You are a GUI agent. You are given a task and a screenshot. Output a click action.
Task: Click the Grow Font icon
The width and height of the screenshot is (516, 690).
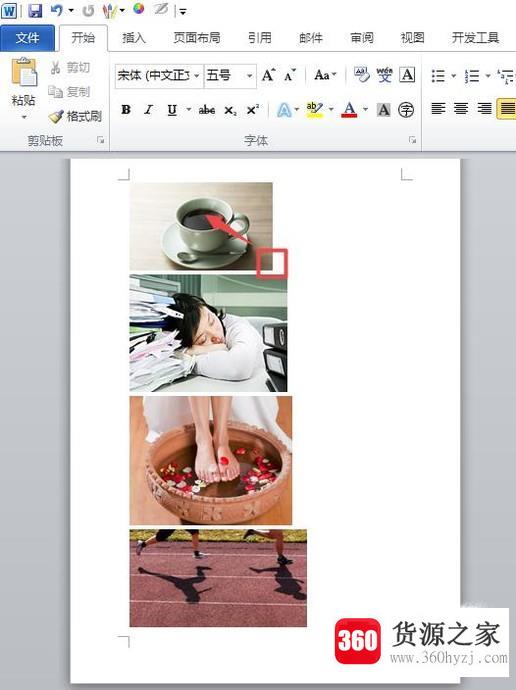pos(268,75)
